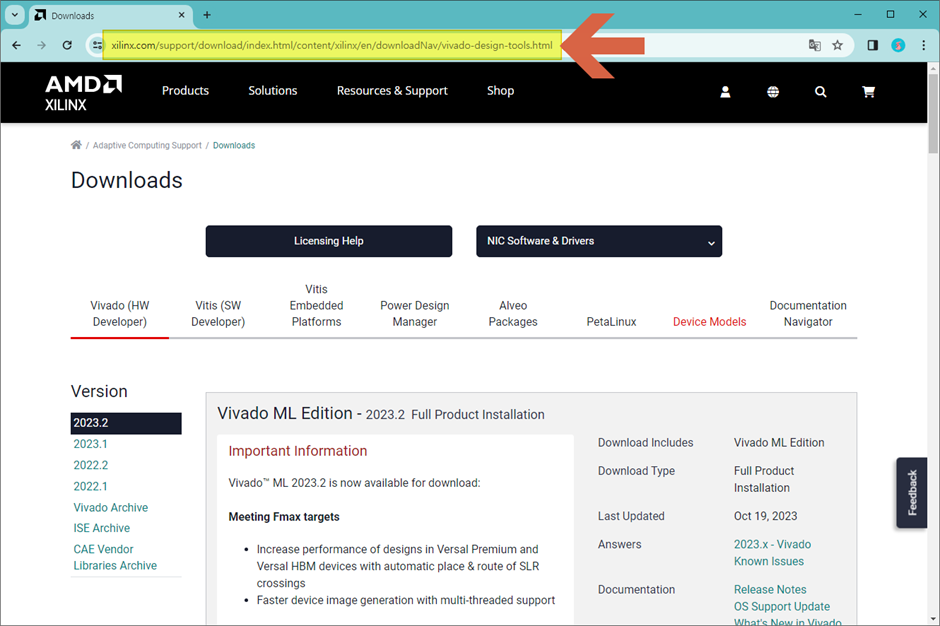Select Vitis Embedded Platforms tab
Viewport: 940px width, 626px height.
click(317, 305)
